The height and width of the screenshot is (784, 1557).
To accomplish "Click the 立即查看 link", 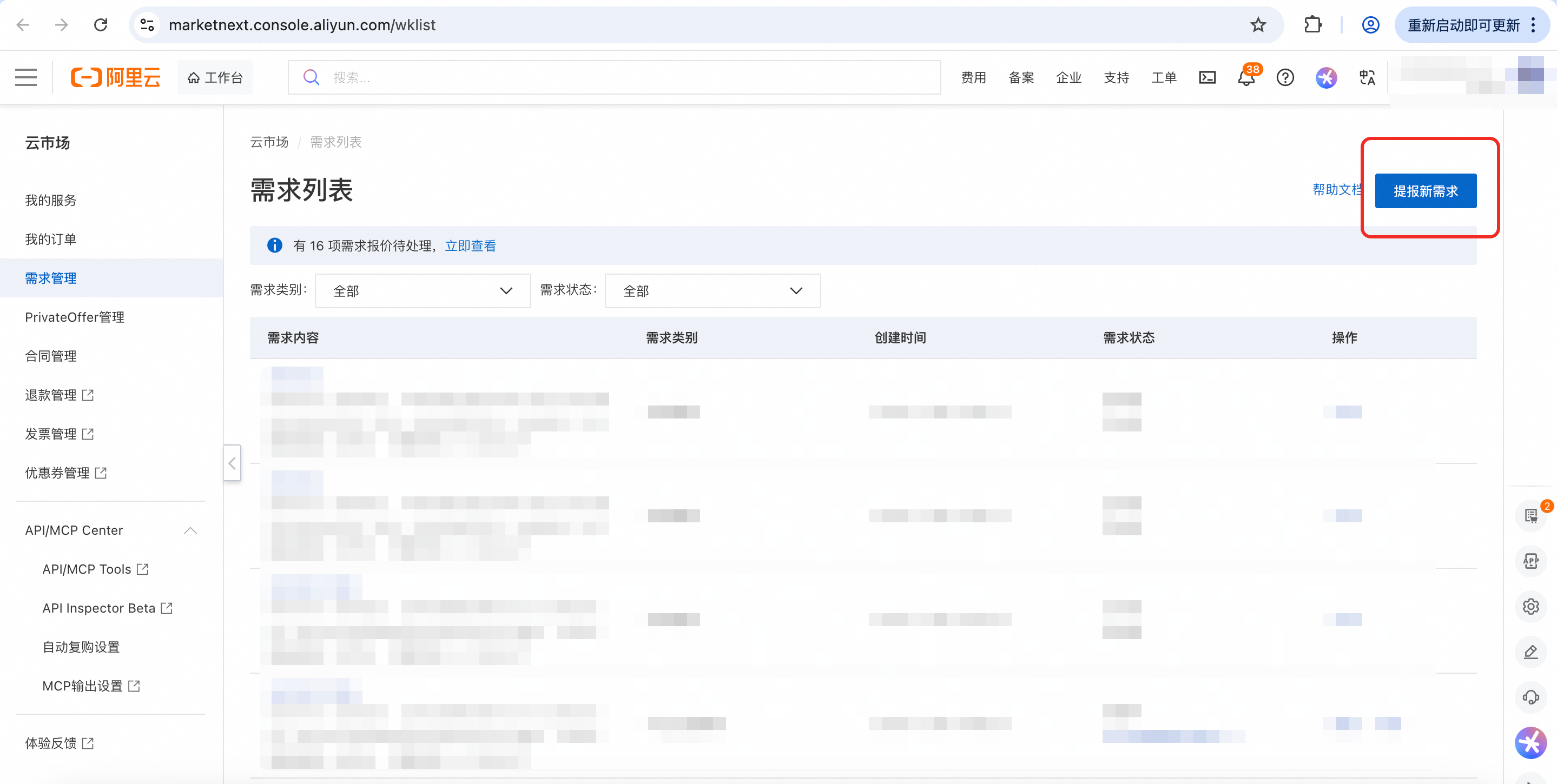I will (x=470, y=246).
